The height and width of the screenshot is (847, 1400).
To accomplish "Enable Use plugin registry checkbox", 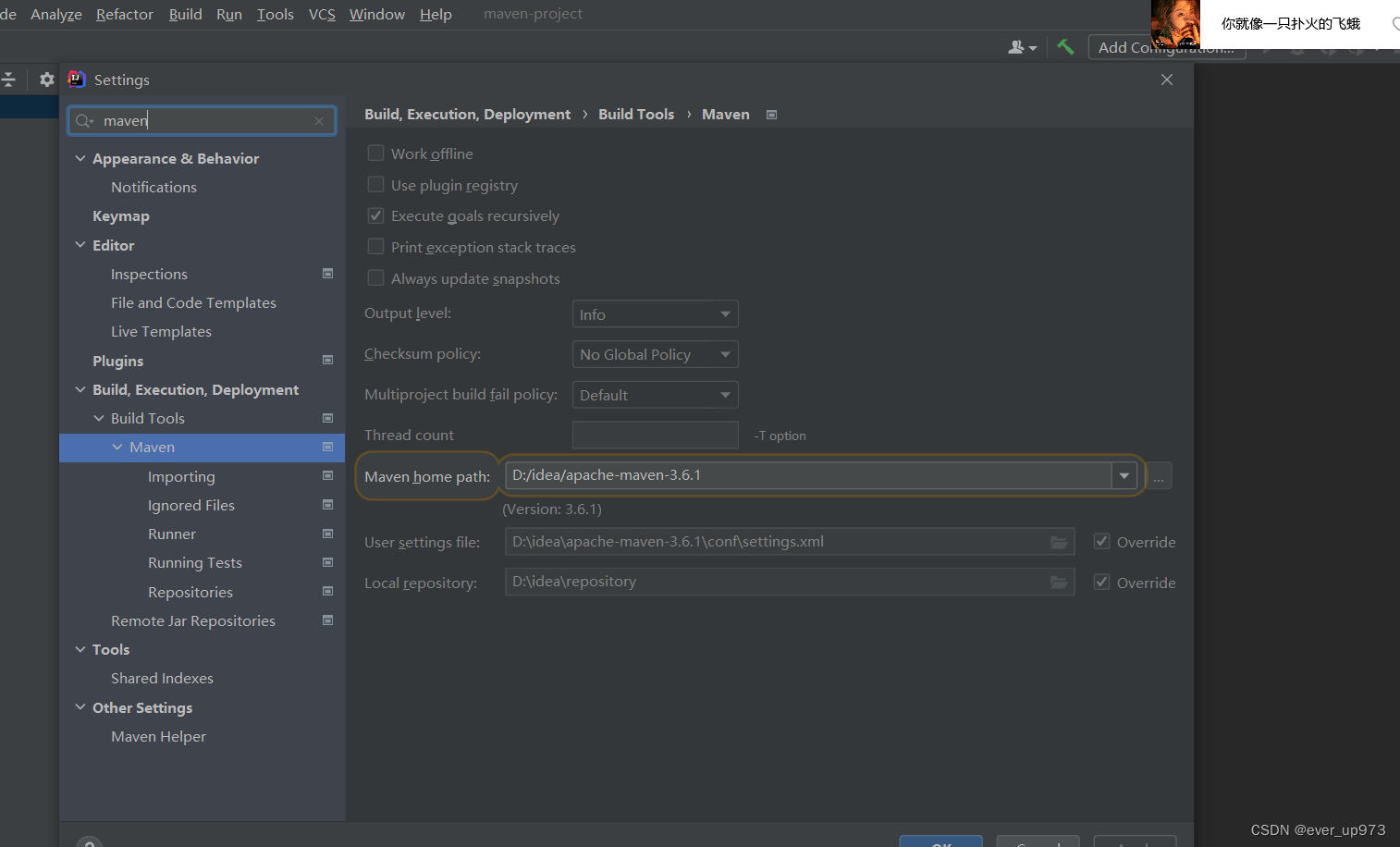I will pyautogui.click(x=375, y=185).
